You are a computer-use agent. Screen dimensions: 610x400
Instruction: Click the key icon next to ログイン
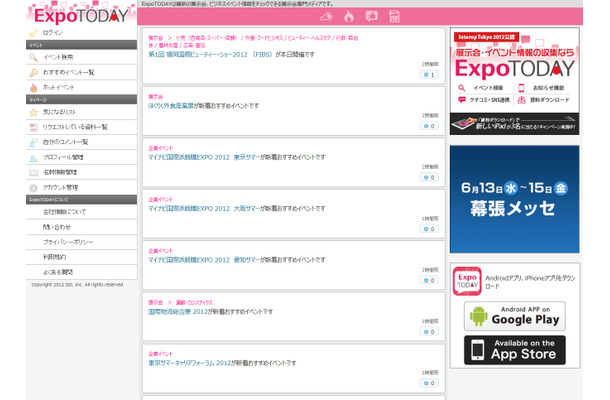(34, 33)
